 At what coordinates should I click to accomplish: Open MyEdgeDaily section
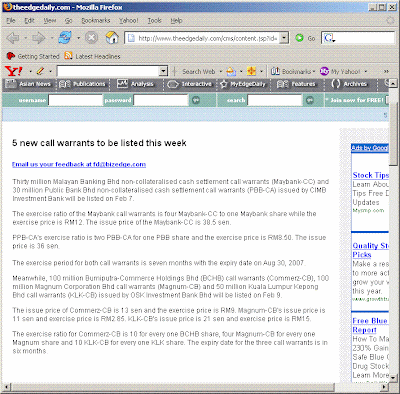click(x=243, y=84)
